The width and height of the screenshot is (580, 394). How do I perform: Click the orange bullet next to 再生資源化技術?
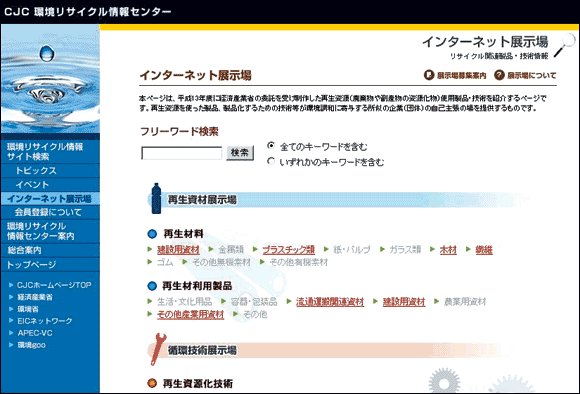coord(152,383)
